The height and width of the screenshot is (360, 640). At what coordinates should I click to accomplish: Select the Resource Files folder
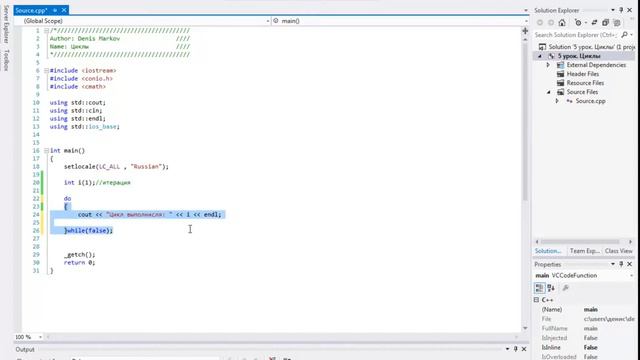[x=585, y=83]
